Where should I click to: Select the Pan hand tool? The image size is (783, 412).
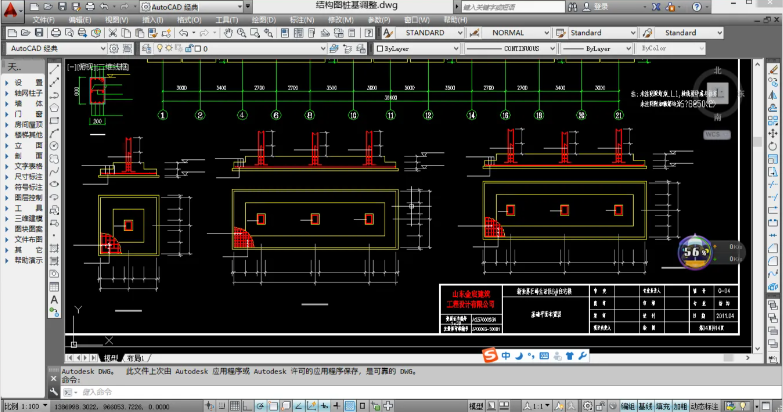[229, 33]
